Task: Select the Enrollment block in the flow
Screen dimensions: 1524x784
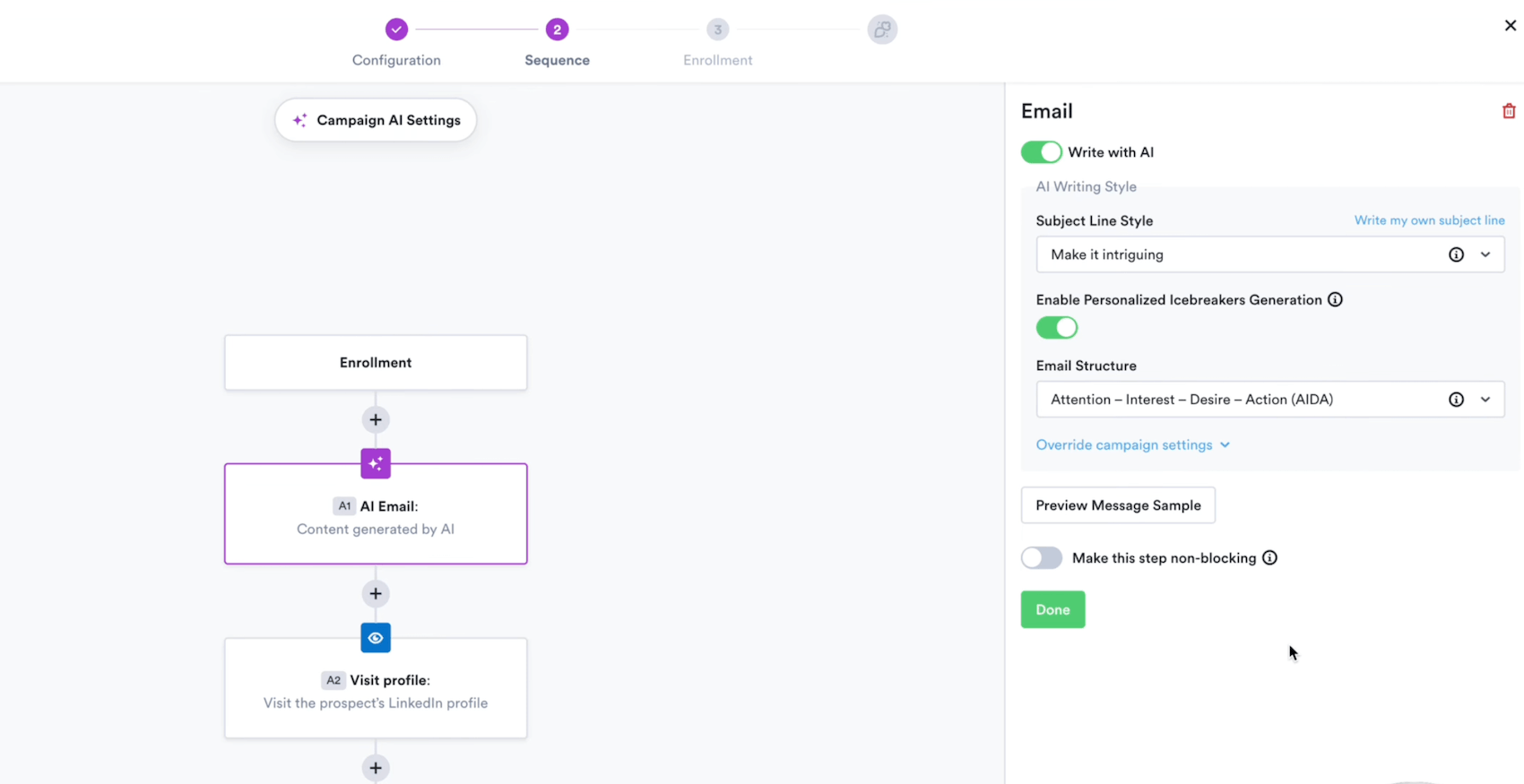Action: point(376,363)
